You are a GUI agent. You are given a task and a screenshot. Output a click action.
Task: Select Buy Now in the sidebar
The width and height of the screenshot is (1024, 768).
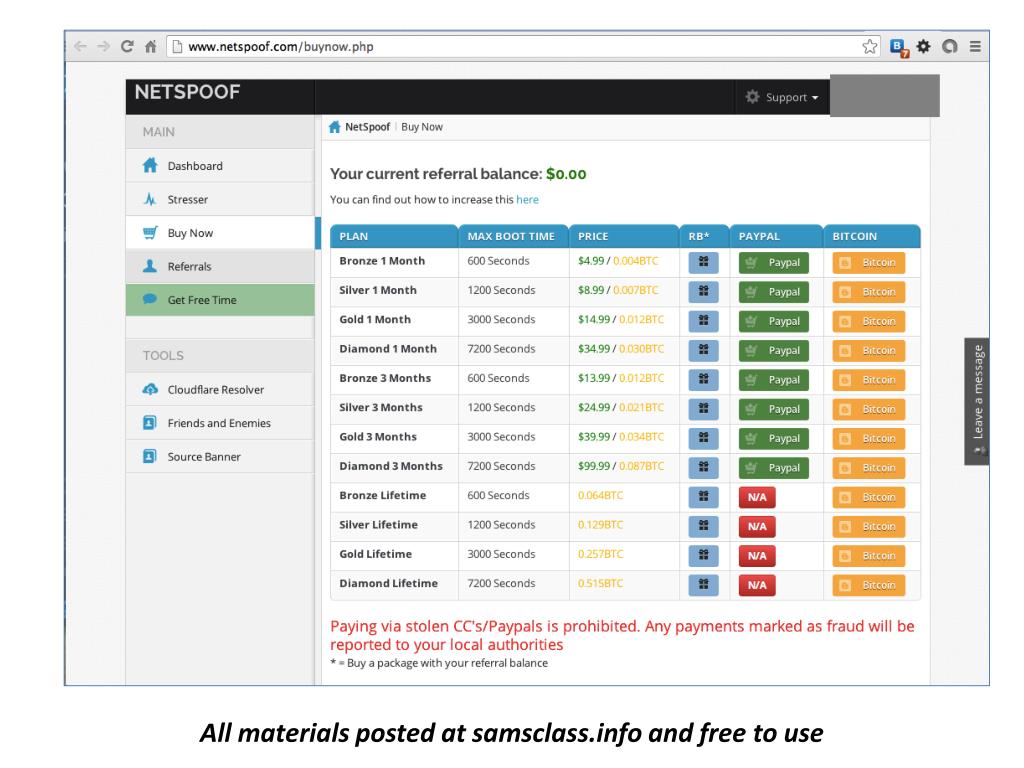click(x=220, y=233)
